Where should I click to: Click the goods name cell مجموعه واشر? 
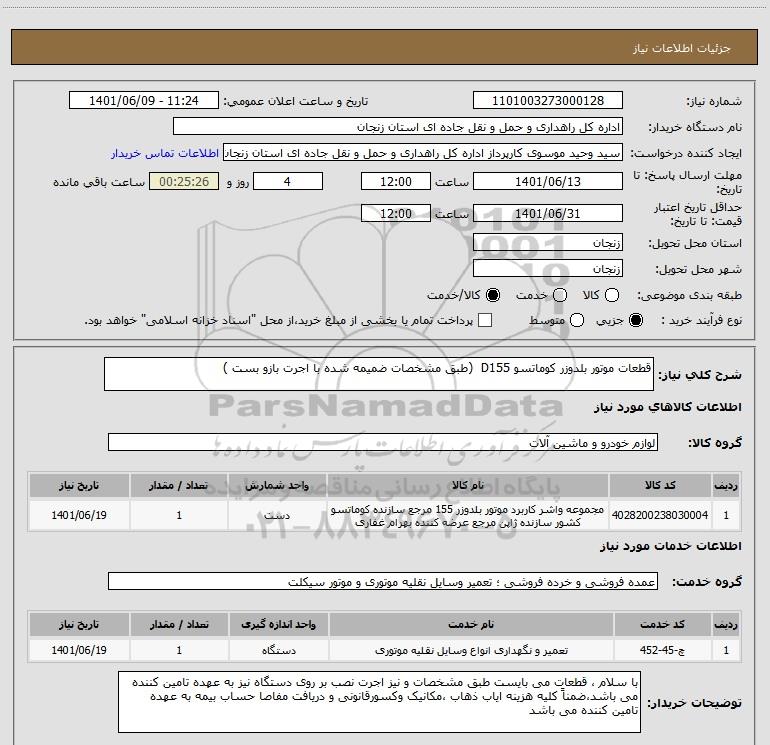[x=468, y=516]
